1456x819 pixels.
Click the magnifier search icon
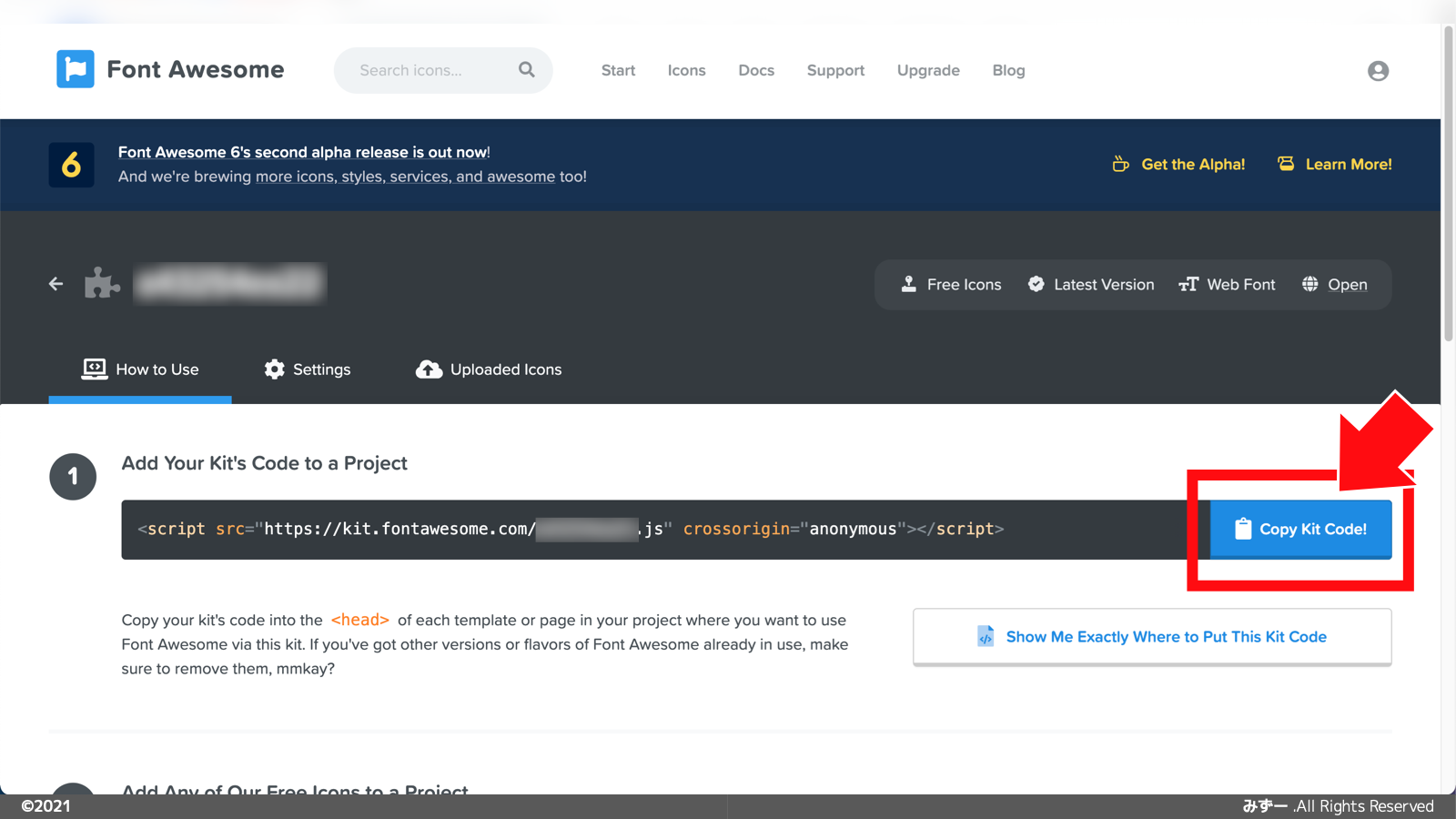tap(527, 69)
